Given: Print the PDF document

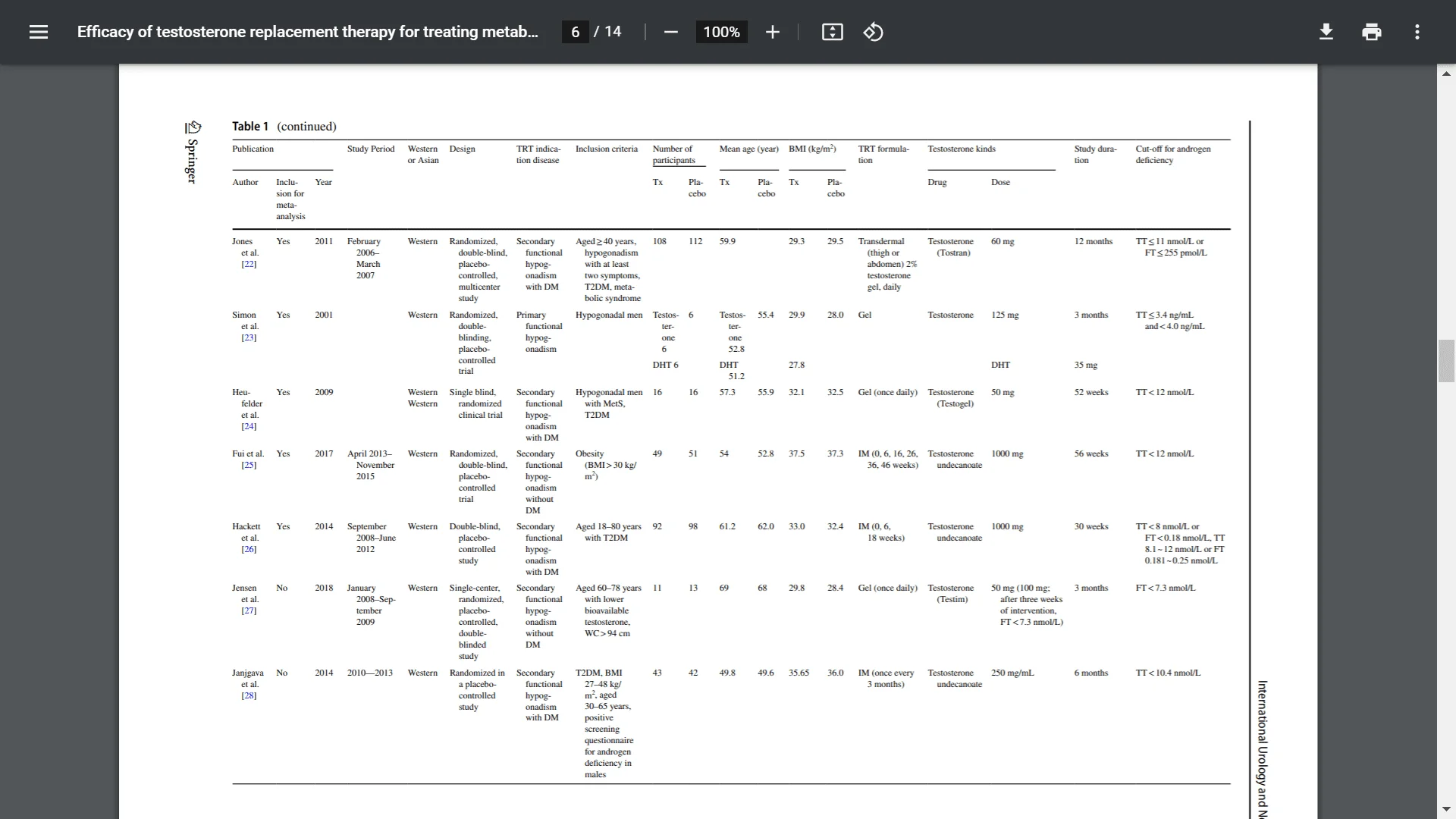Looking at the screenshot, I should [1371, 32].
